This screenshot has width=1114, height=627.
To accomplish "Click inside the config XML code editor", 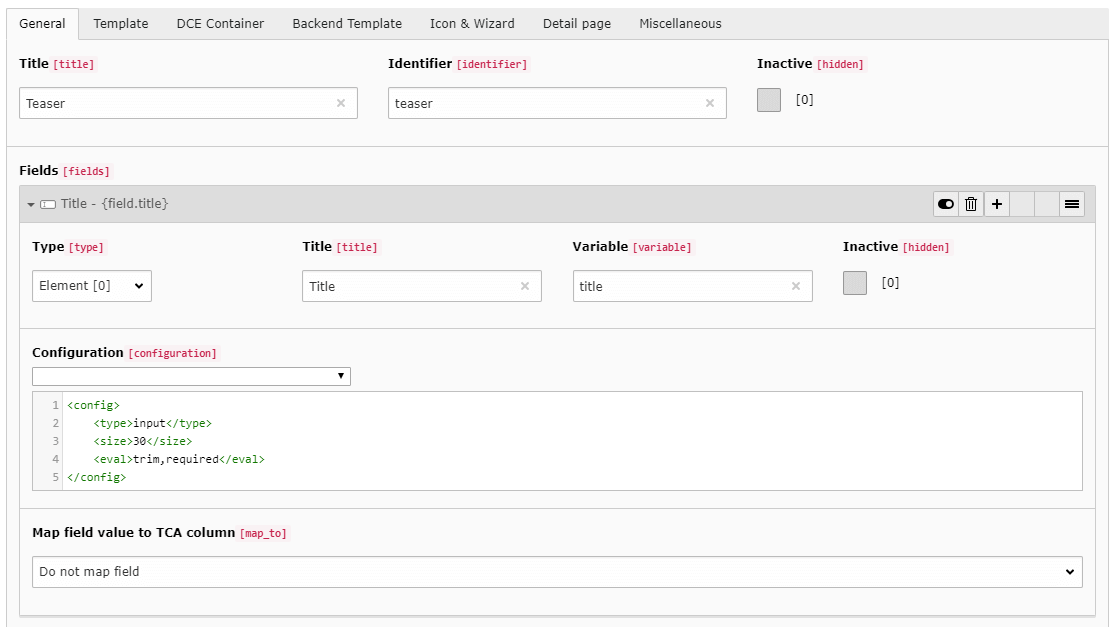I will point(400,440).
